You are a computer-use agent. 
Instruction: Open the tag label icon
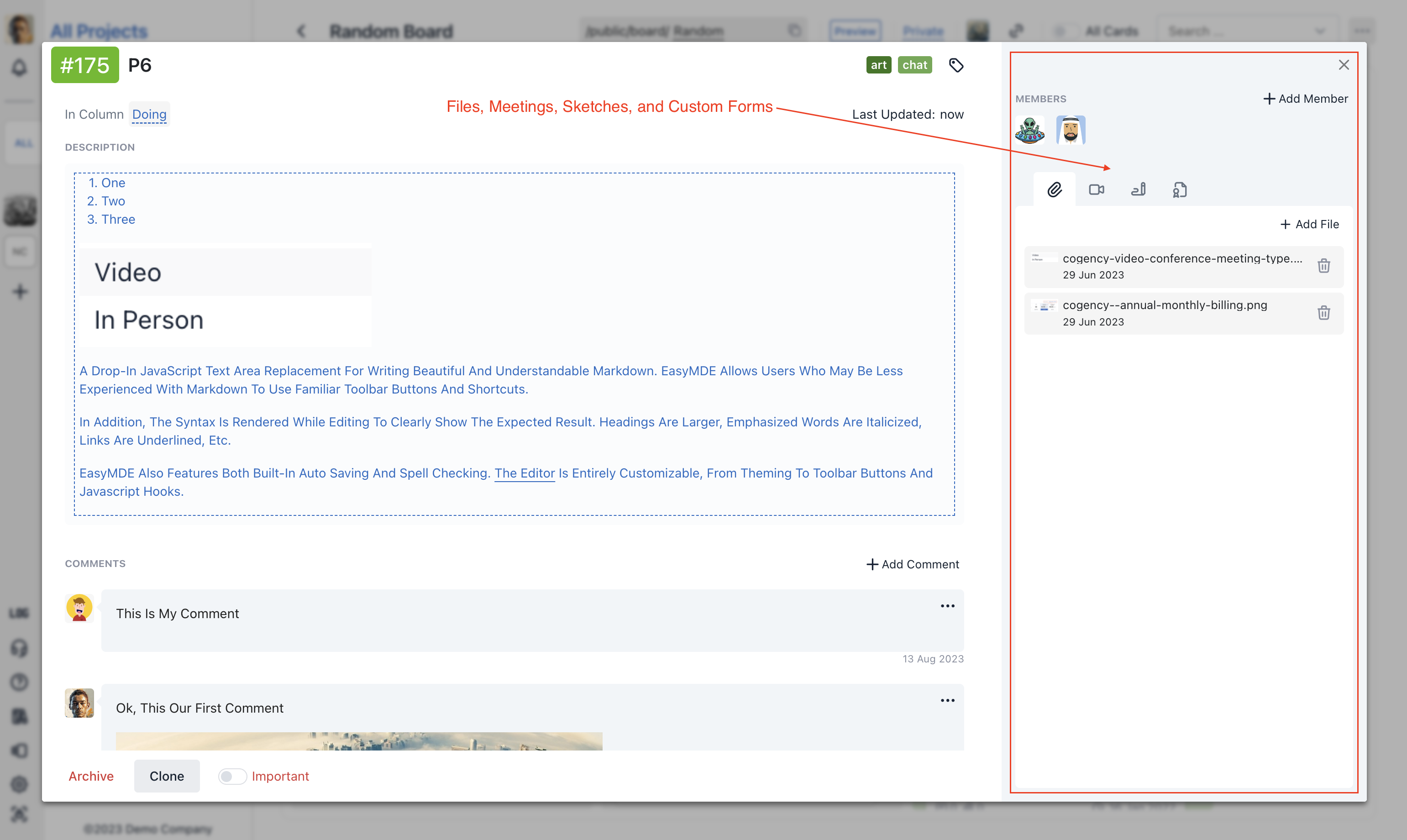(x=956, y=66)
